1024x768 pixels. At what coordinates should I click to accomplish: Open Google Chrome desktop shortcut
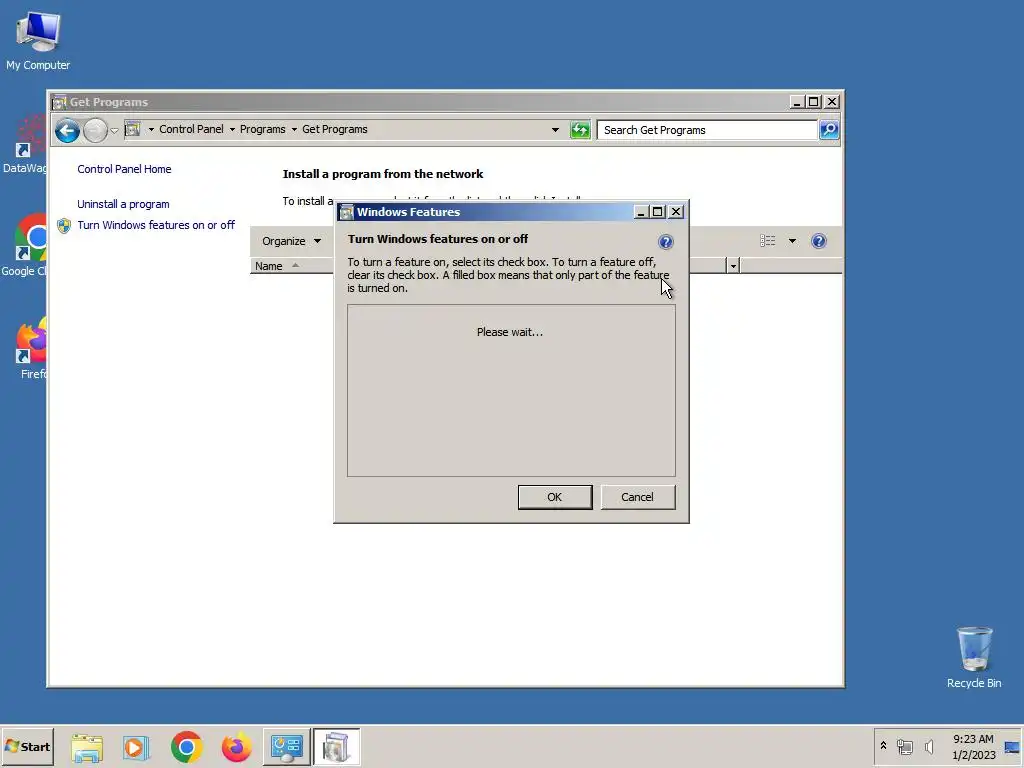[x=25, y=245]
